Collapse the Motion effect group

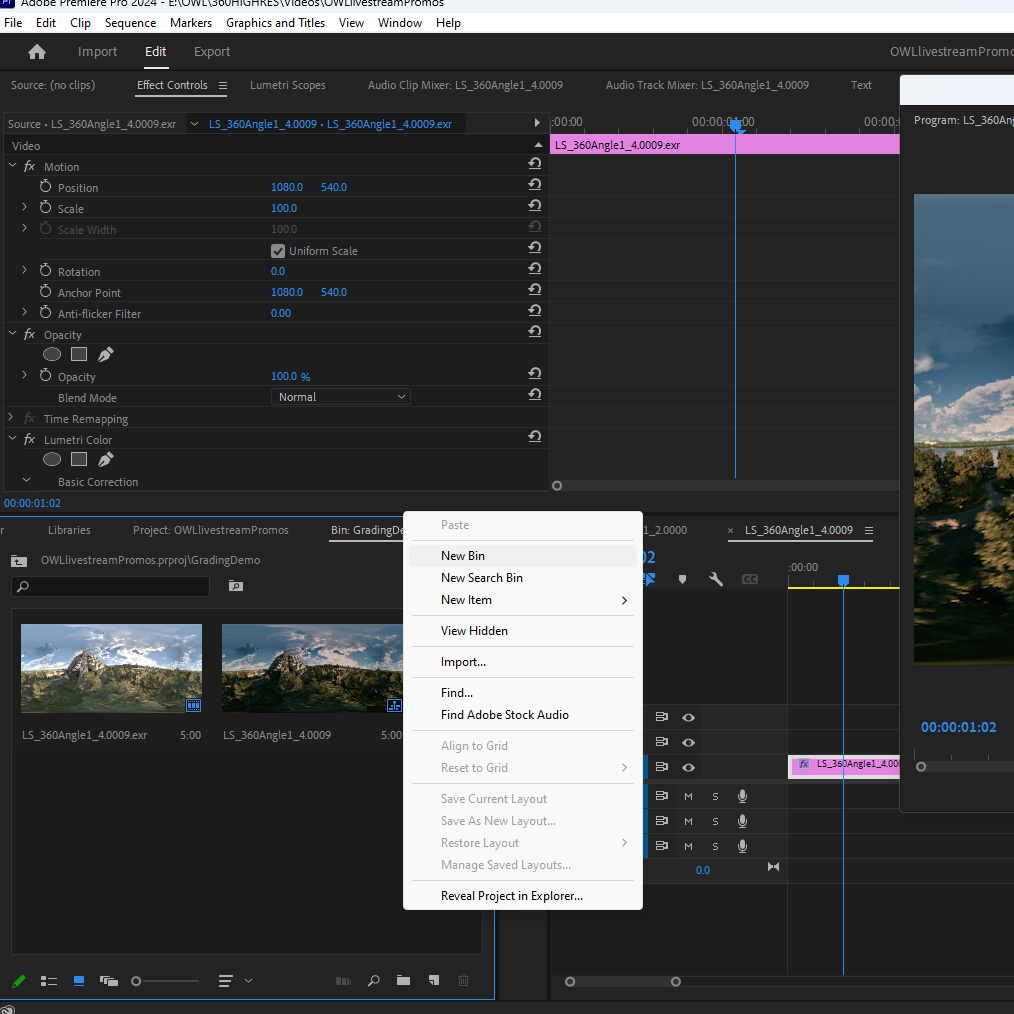coord(12,166)
